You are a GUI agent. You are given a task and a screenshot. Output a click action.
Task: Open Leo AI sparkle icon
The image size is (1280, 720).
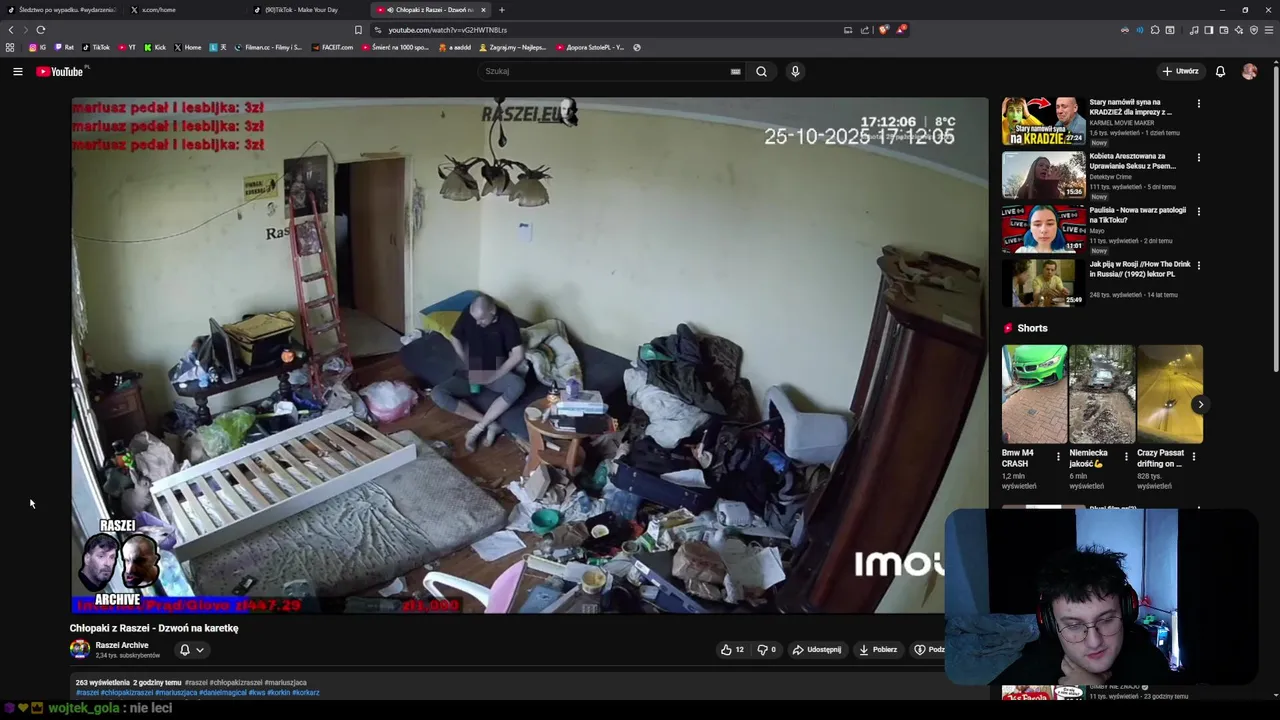pos(1239,30)
